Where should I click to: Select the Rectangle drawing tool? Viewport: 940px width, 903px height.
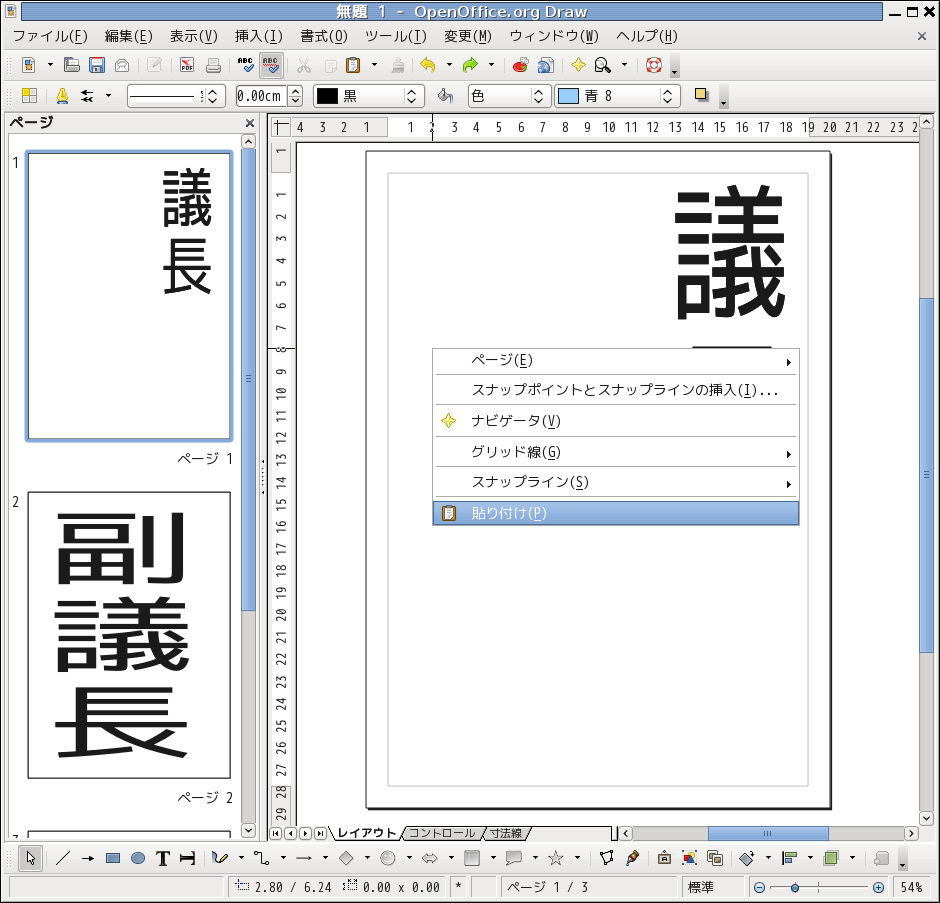[113, 858]
